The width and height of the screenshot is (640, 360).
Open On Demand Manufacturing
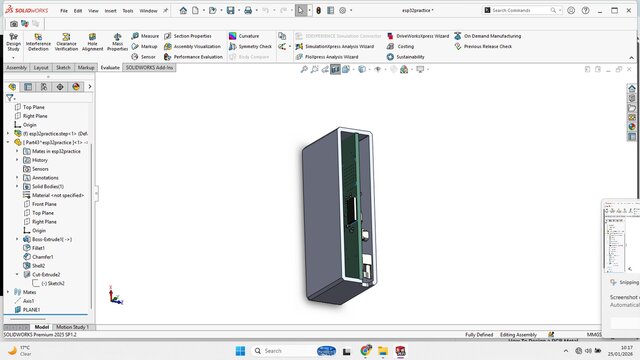(487, 36)
